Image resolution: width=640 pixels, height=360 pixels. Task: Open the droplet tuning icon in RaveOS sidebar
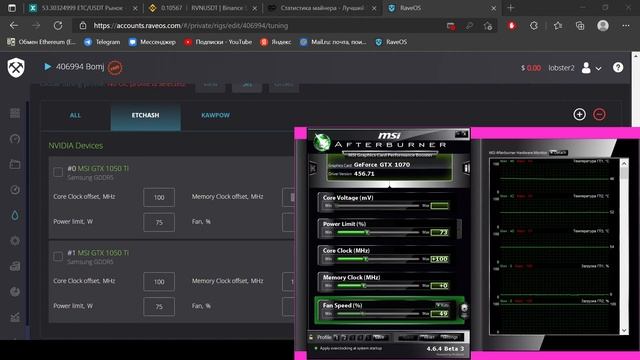(x=15, y=216)
